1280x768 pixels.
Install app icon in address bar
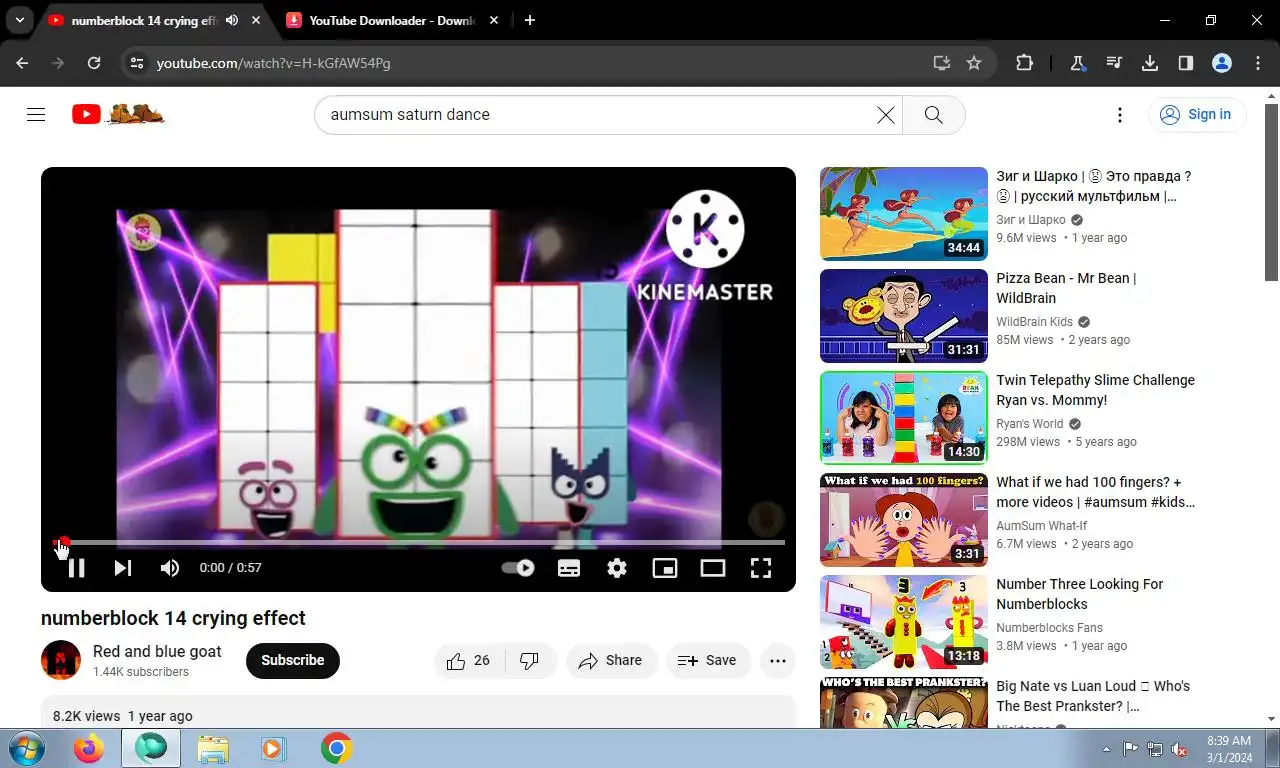941,63
